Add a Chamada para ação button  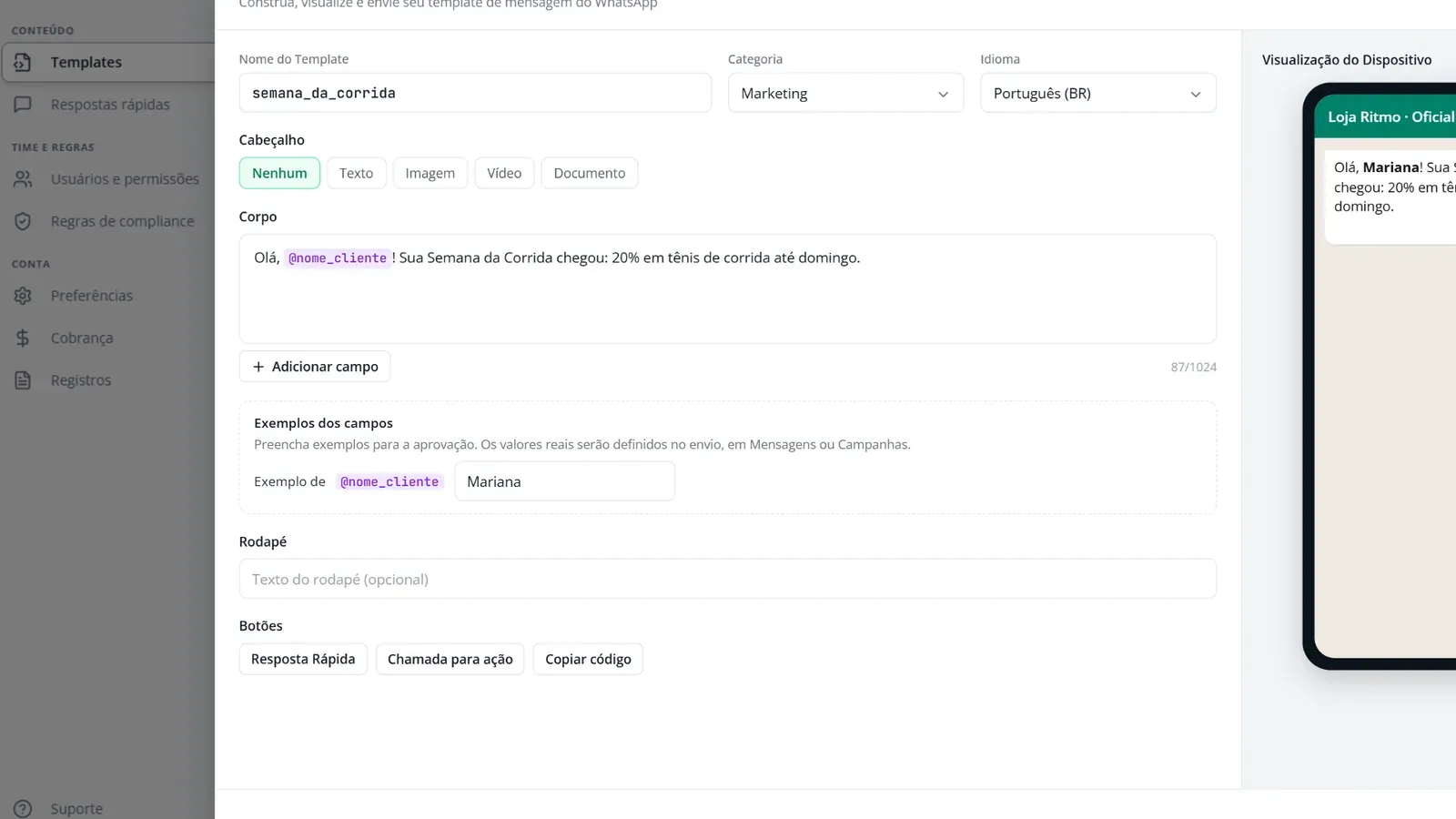[x=450, y=659]
